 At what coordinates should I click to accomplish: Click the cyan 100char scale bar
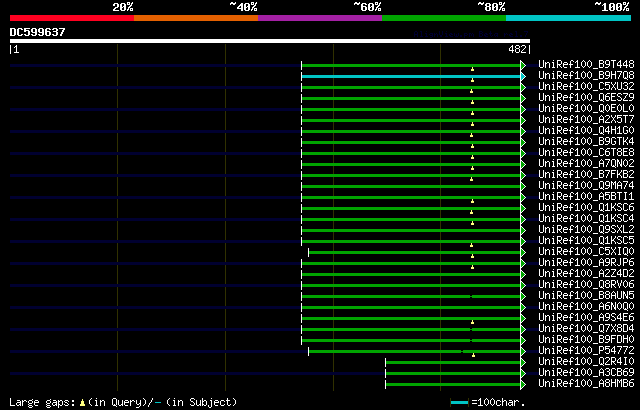point(459,403)
